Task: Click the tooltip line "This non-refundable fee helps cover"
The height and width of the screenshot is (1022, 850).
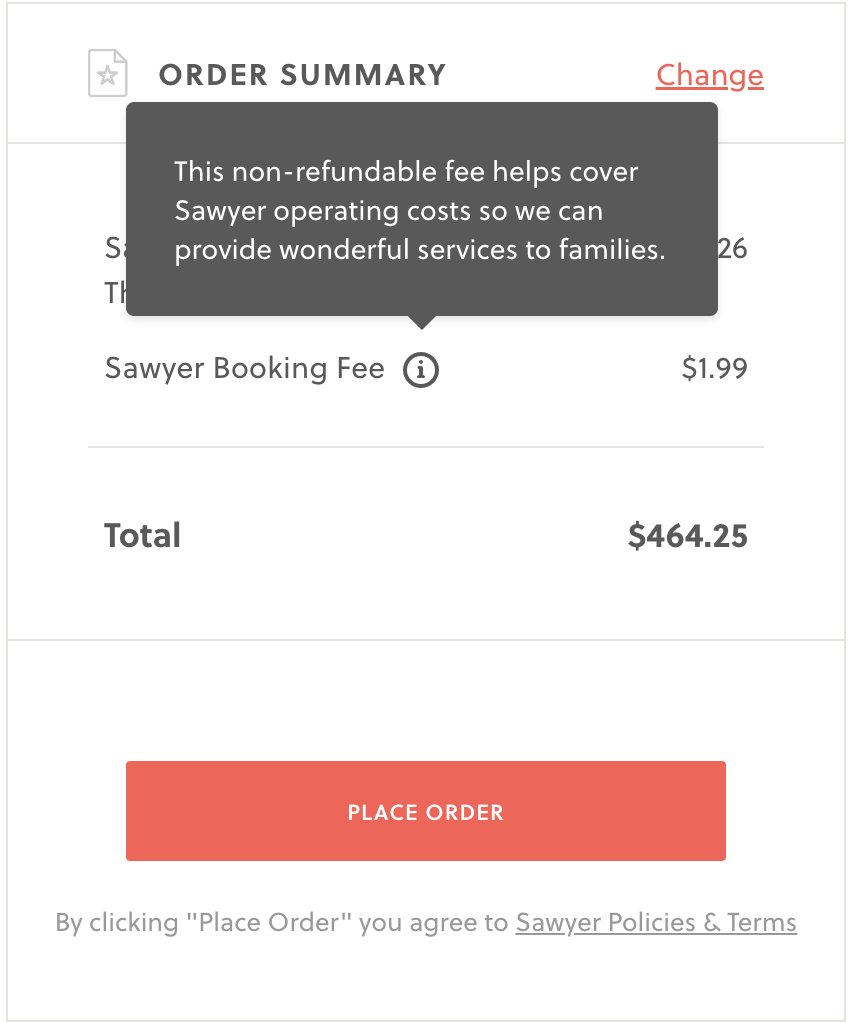Action: pos(406,172)
